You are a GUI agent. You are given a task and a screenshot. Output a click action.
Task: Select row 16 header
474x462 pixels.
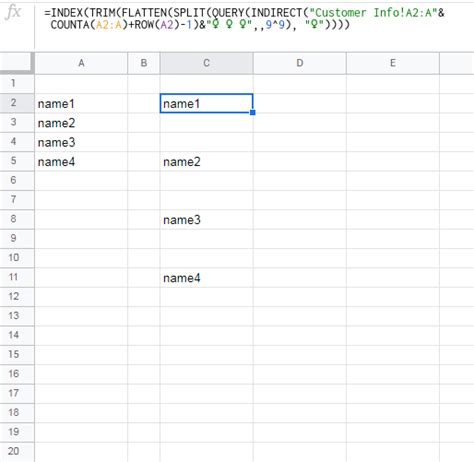tap(17, 374)
